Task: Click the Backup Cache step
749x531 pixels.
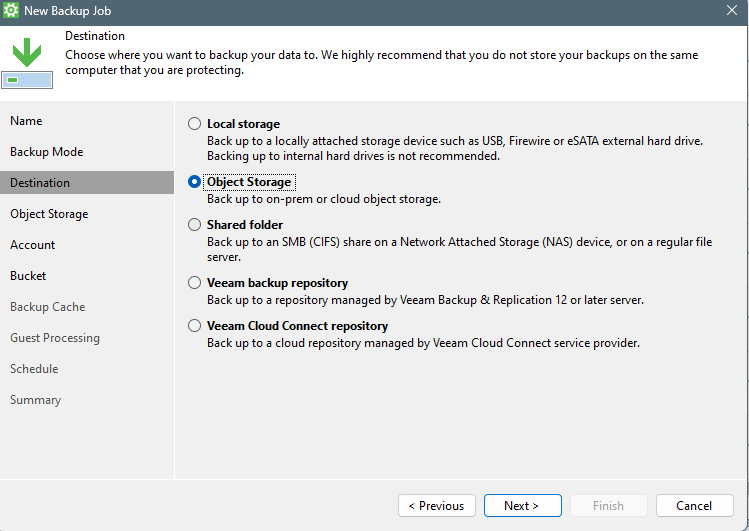Action: pos(47,307)
